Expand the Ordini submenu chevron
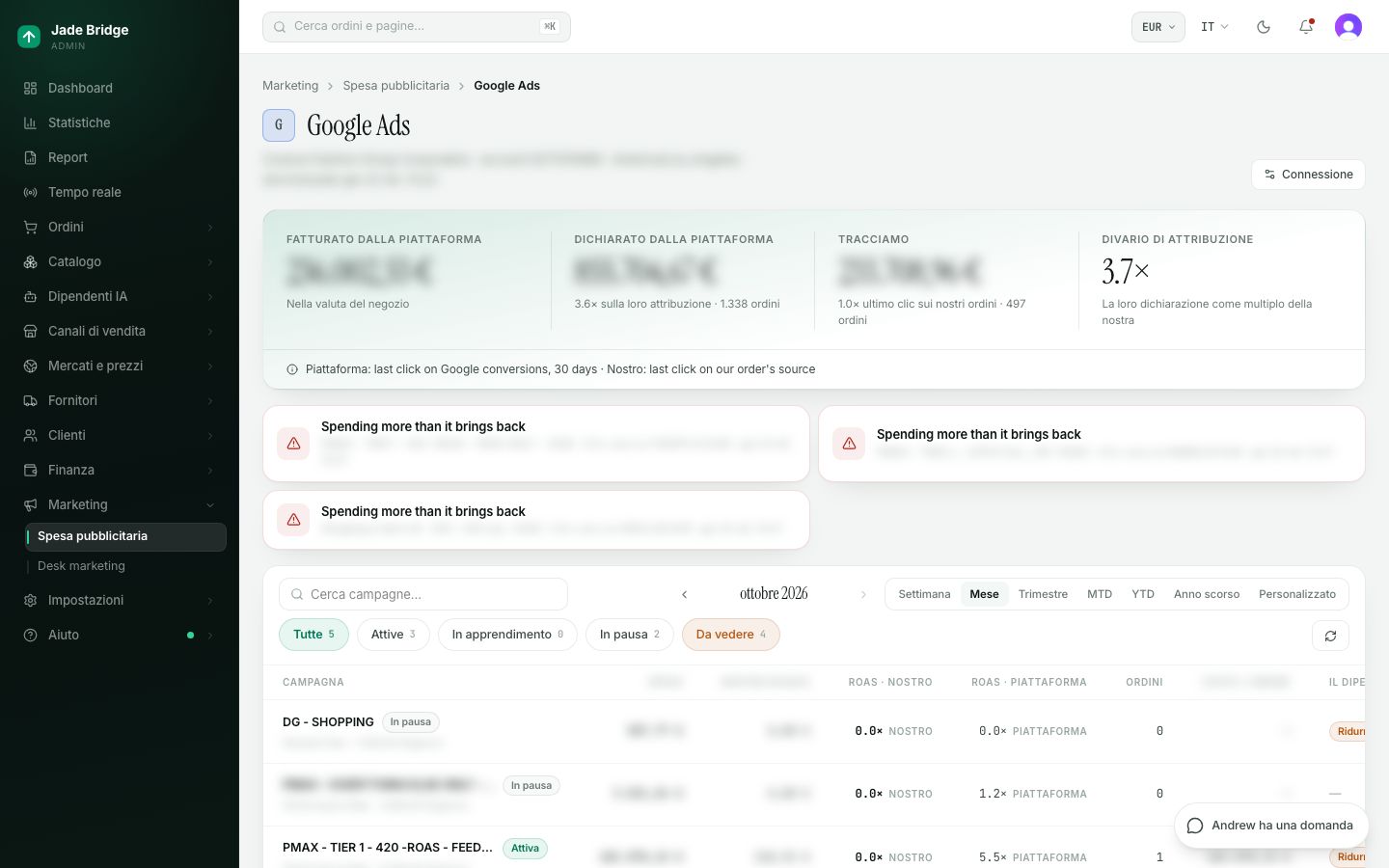The image size is (1389, 868). (210, 228)
